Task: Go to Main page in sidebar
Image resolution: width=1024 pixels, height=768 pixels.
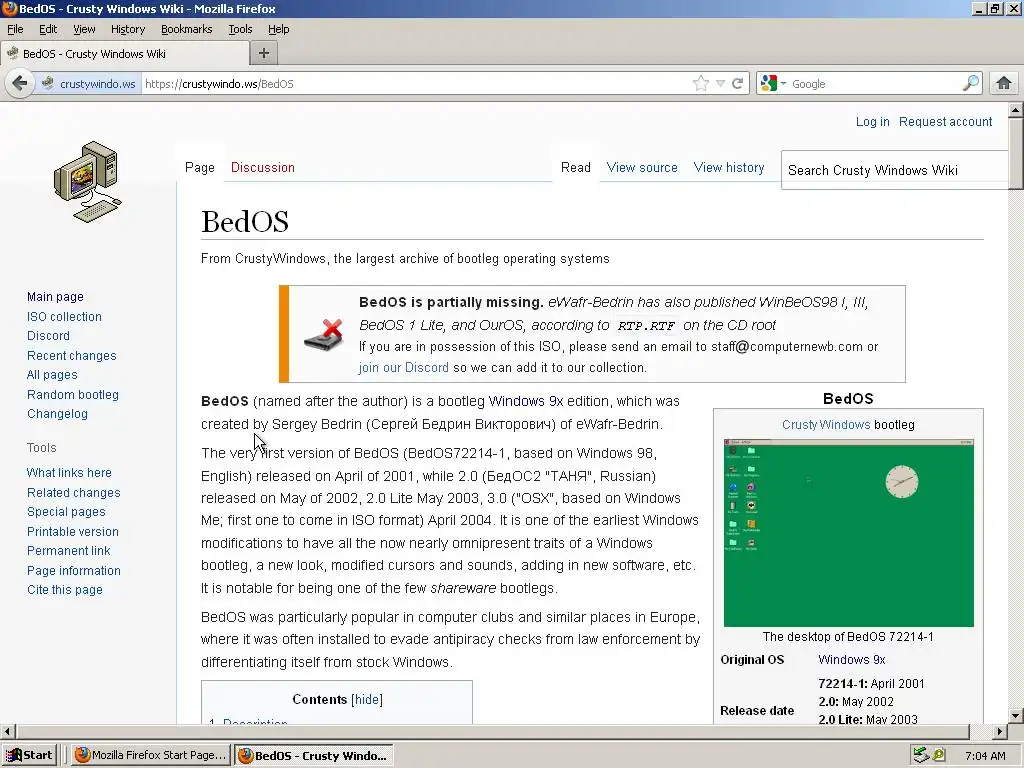Action: coord(56,296)
